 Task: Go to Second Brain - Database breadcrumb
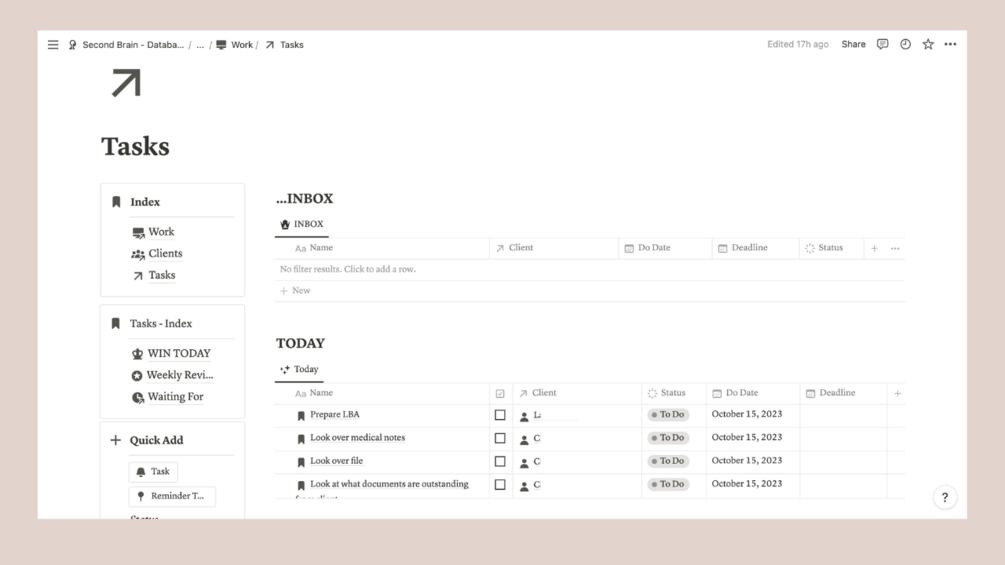[133, 45]
